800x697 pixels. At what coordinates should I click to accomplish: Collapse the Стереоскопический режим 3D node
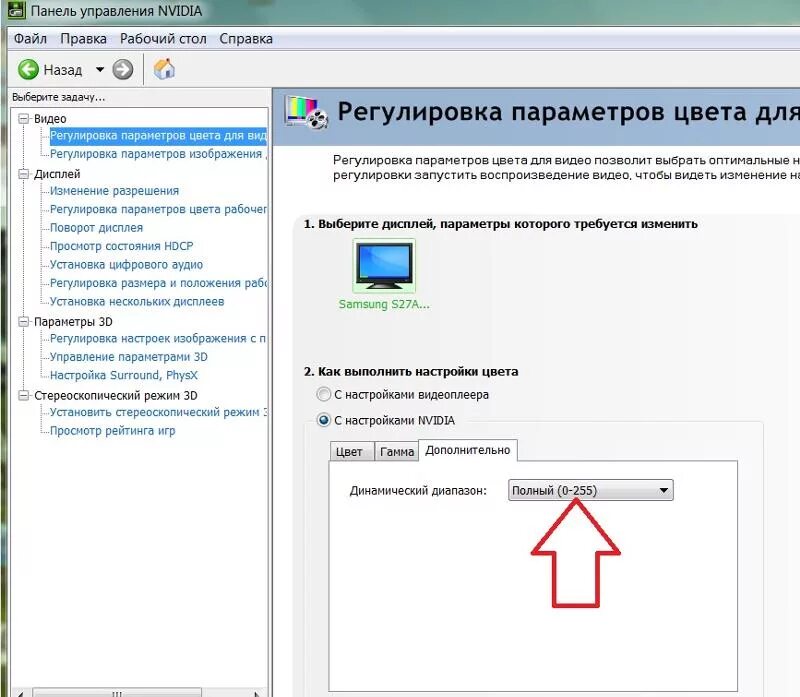(23, 395)
